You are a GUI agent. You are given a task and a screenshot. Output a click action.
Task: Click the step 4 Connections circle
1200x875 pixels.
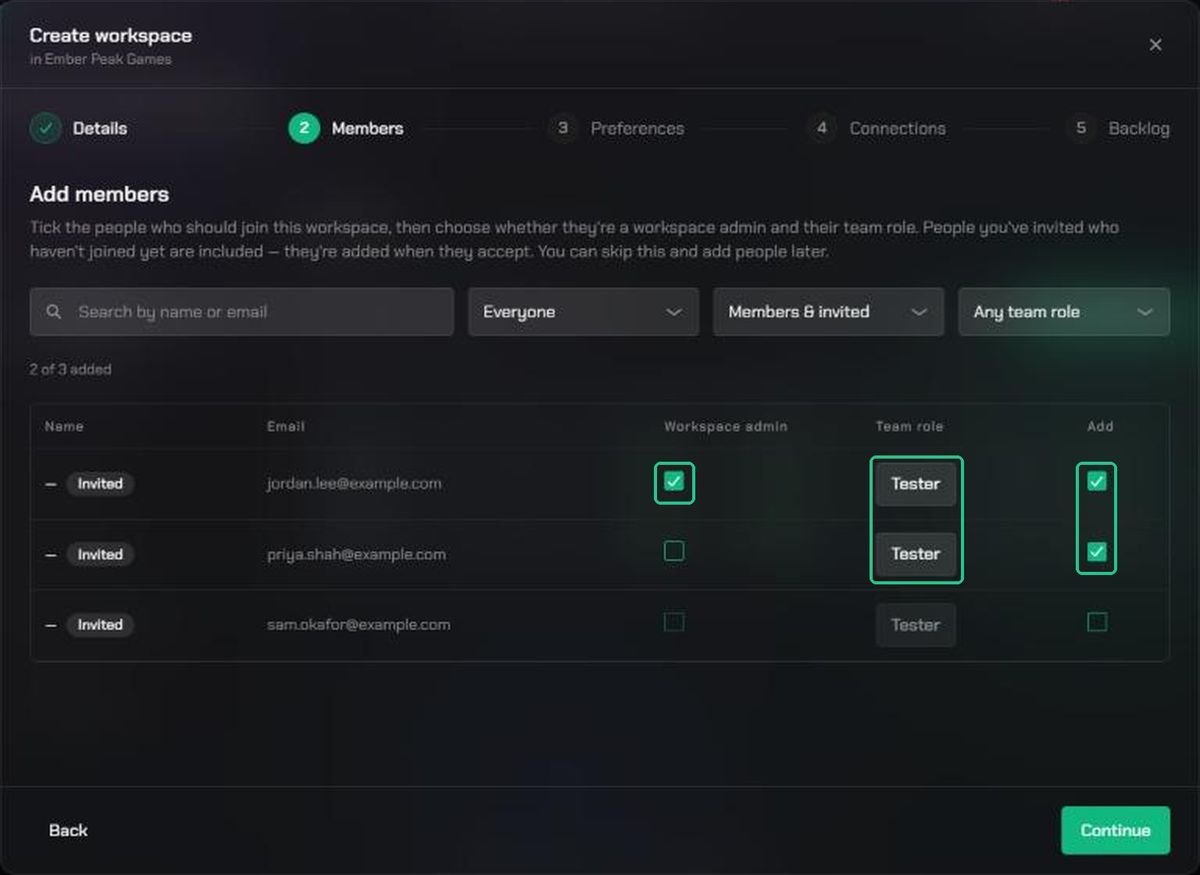pyautogui.click(x=822, y=128)
